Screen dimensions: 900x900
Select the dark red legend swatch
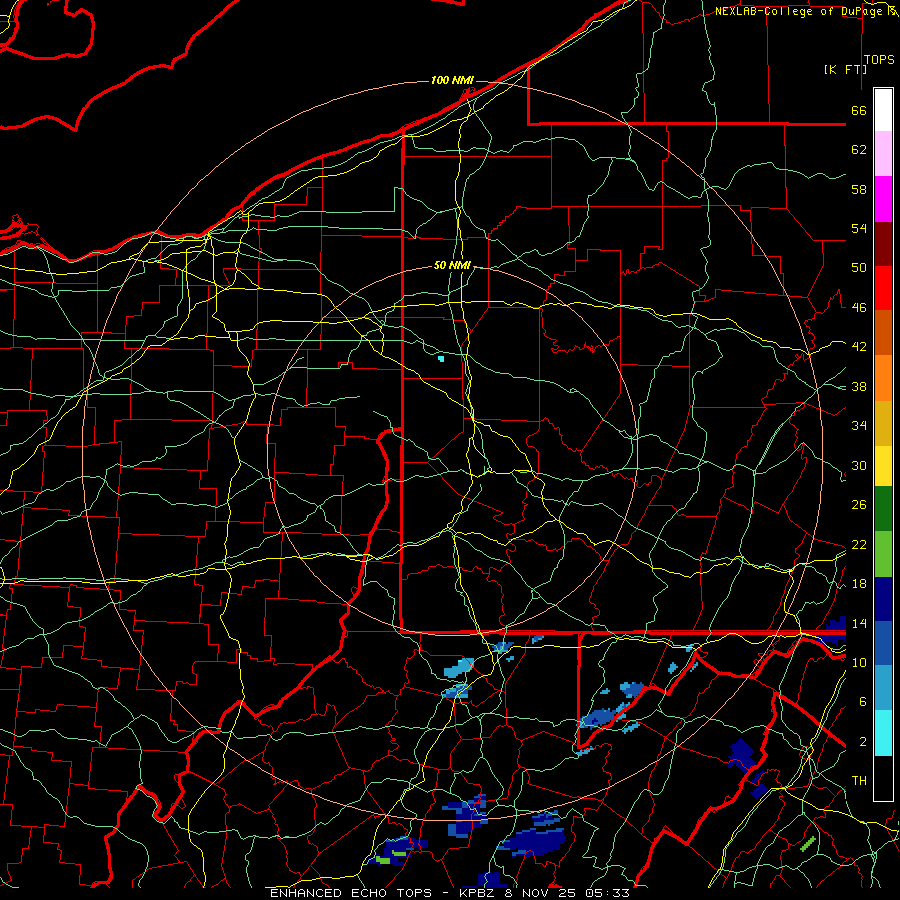point(883,244)
